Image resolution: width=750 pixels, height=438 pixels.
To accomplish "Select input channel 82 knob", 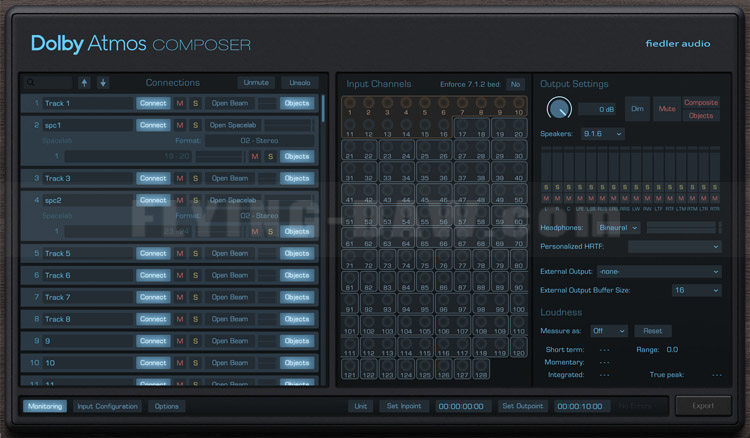I will pyautogui.click(x=368, y=278).
